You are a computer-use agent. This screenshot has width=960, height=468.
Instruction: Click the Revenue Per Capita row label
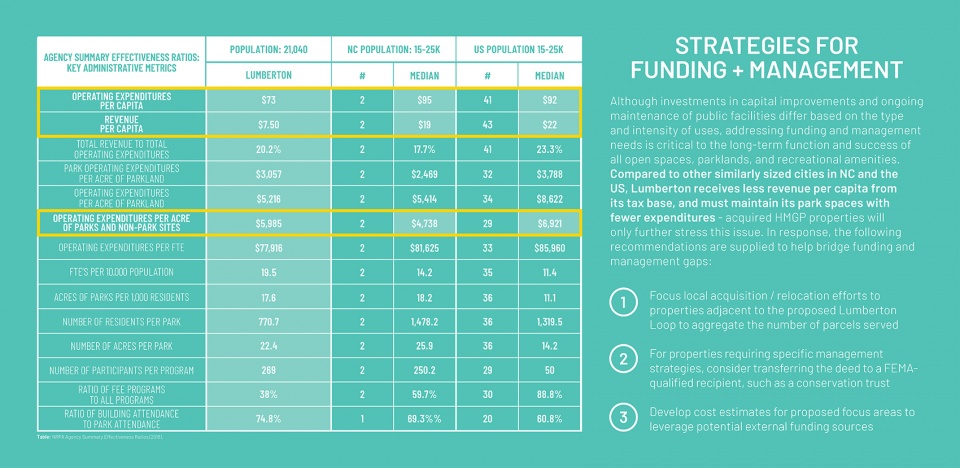click(121, 124)
